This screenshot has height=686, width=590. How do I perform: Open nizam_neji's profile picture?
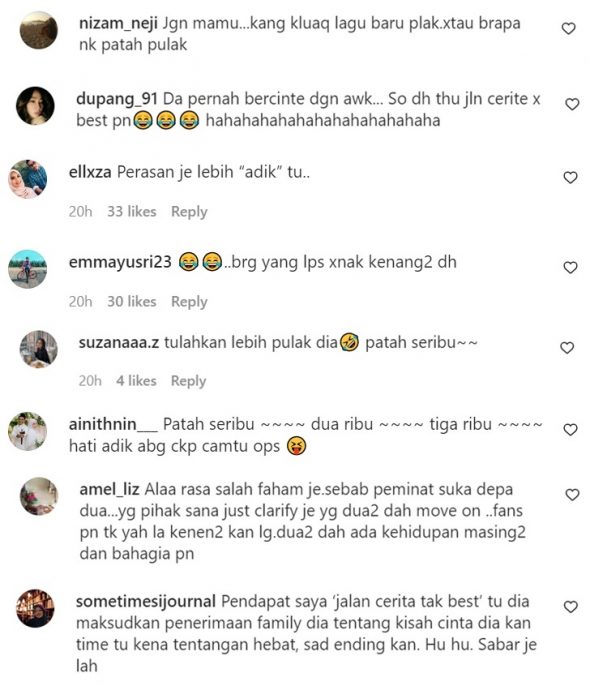(x=39, y=30)
